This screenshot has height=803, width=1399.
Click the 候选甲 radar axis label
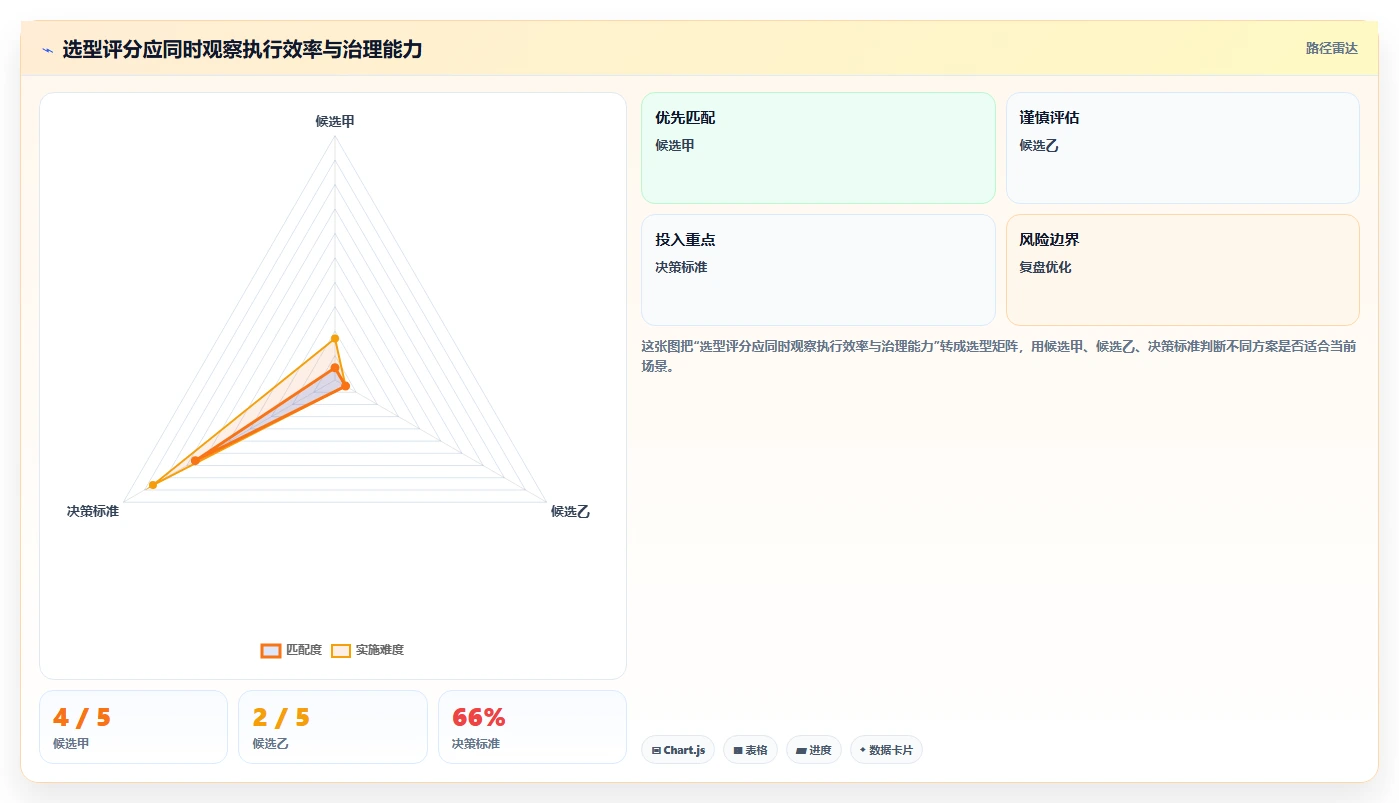click(335, 121)
